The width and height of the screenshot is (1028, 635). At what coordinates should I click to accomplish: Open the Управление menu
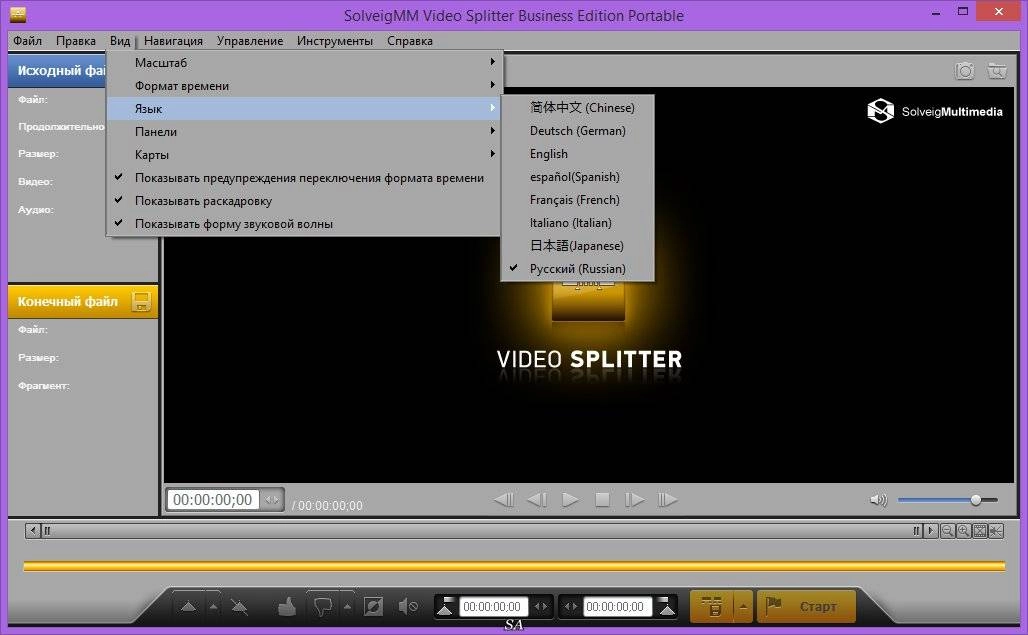coord(250,41)
